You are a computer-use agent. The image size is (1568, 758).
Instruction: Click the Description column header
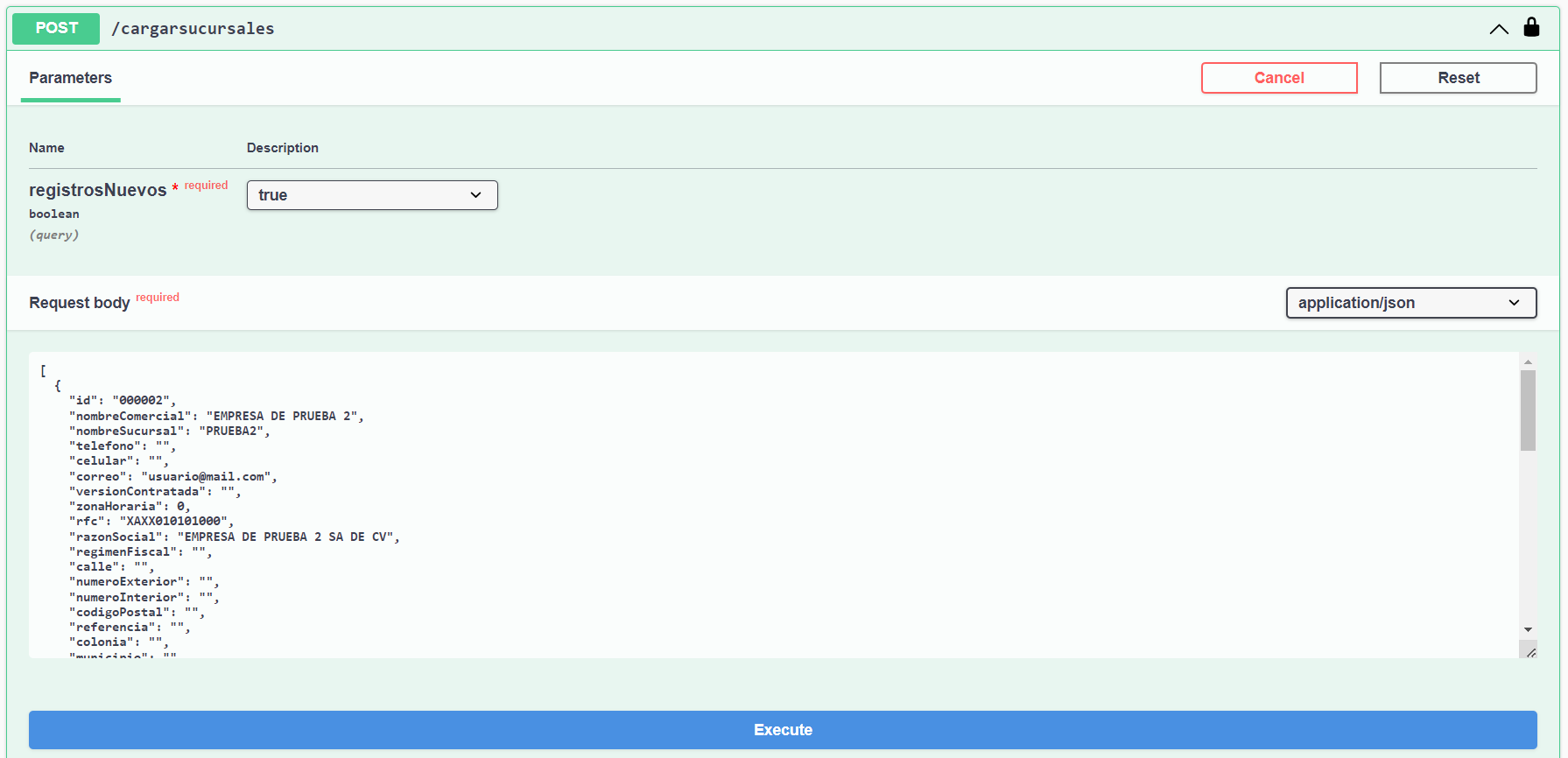coord(283,148)
